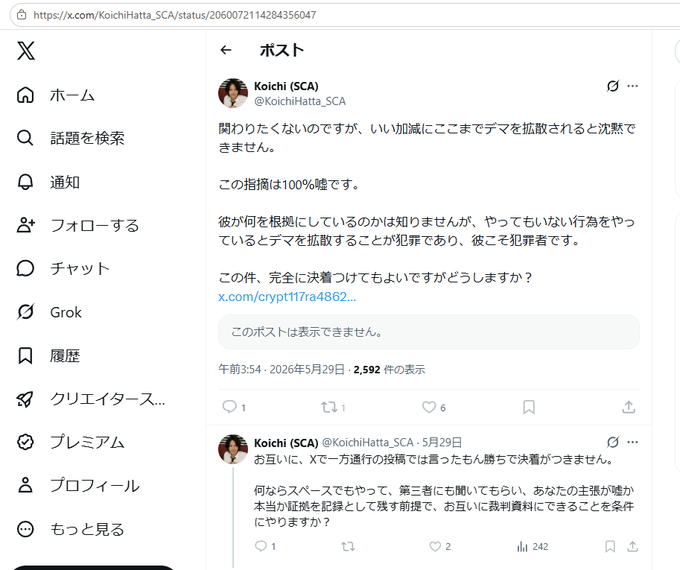Ask Grok about the reply post
This screenshot has width=680, height=570.
click(613, 442)
